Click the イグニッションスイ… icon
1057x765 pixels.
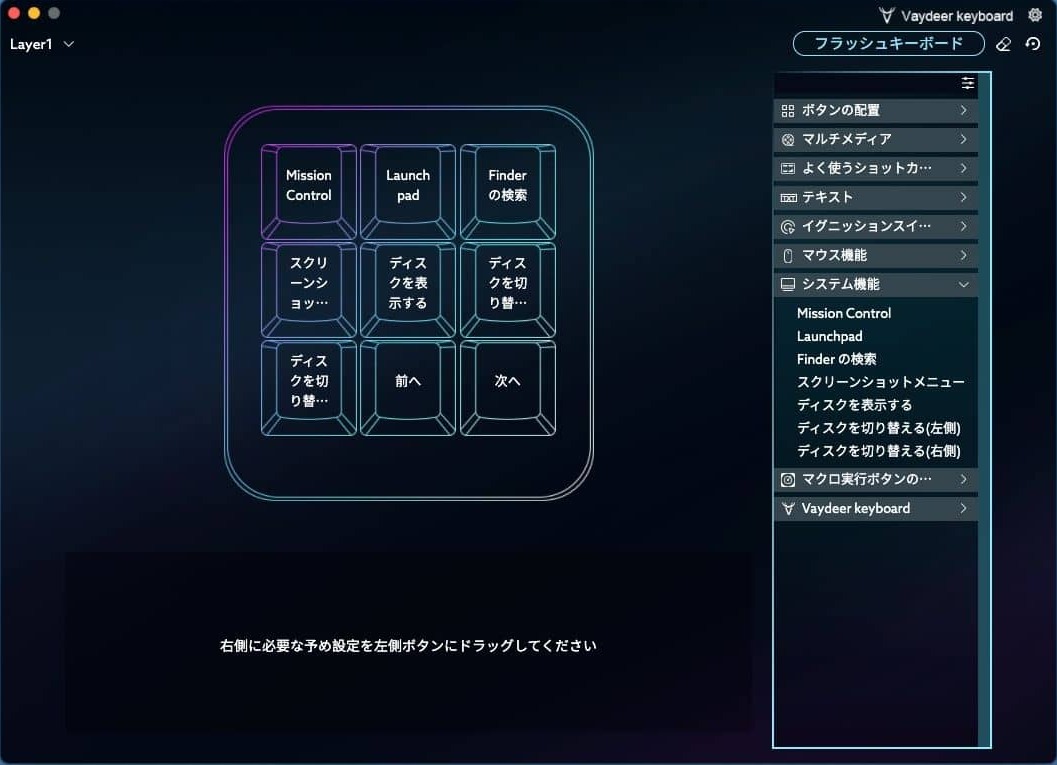[x=787, y=226]
